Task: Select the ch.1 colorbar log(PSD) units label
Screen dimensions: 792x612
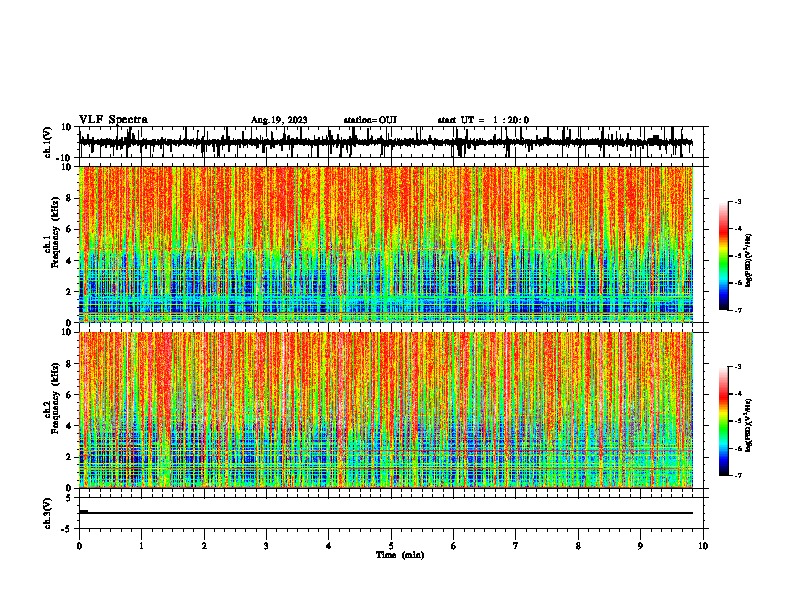Action: [x=749, y=260]
